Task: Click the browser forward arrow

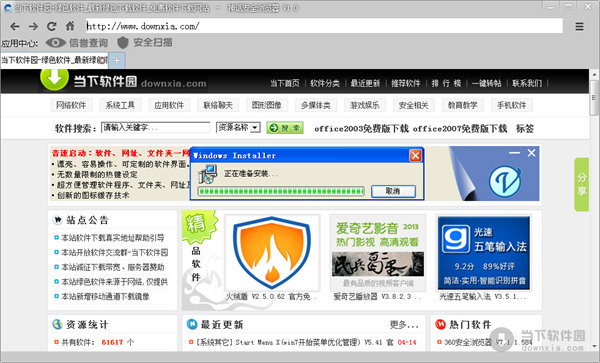Action: coord(33,26)
